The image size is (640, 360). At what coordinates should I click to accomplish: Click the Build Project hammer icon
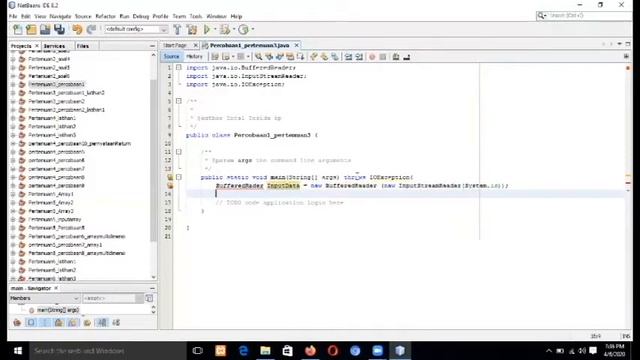click(177, 29)
